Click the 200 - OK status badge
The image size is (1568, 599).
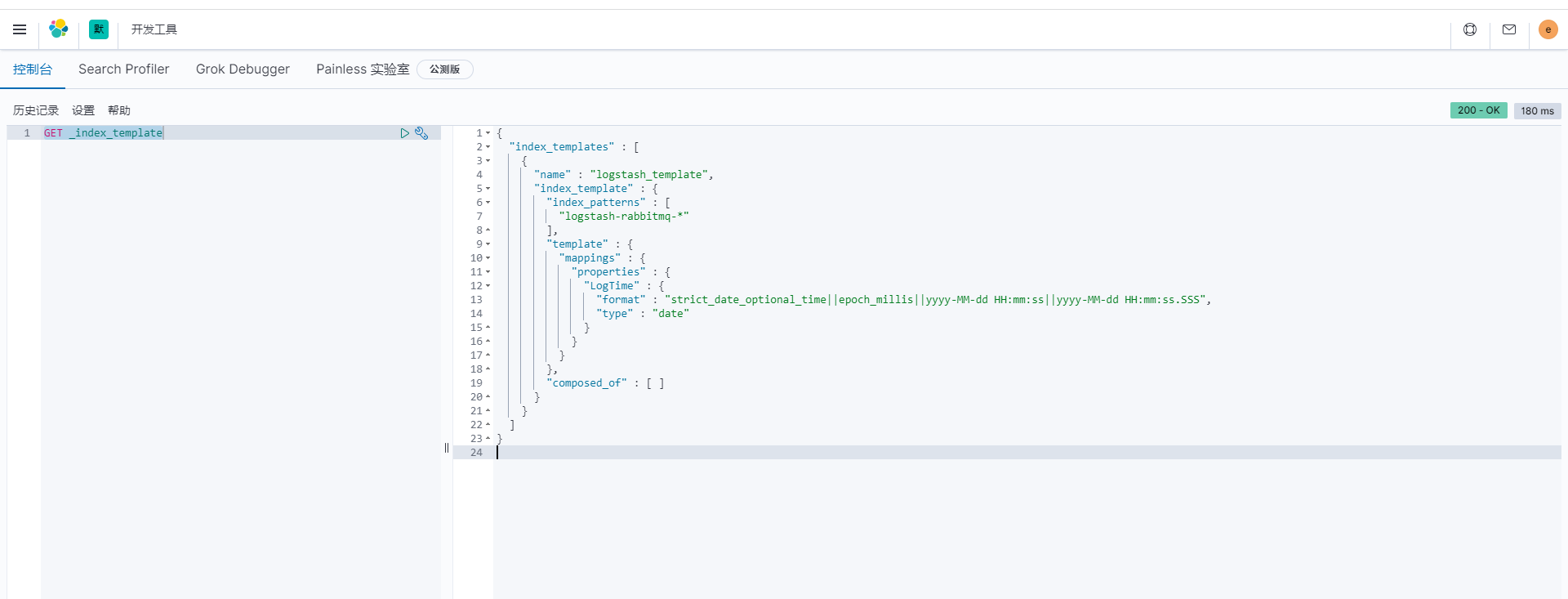[x=1479, y=110]
